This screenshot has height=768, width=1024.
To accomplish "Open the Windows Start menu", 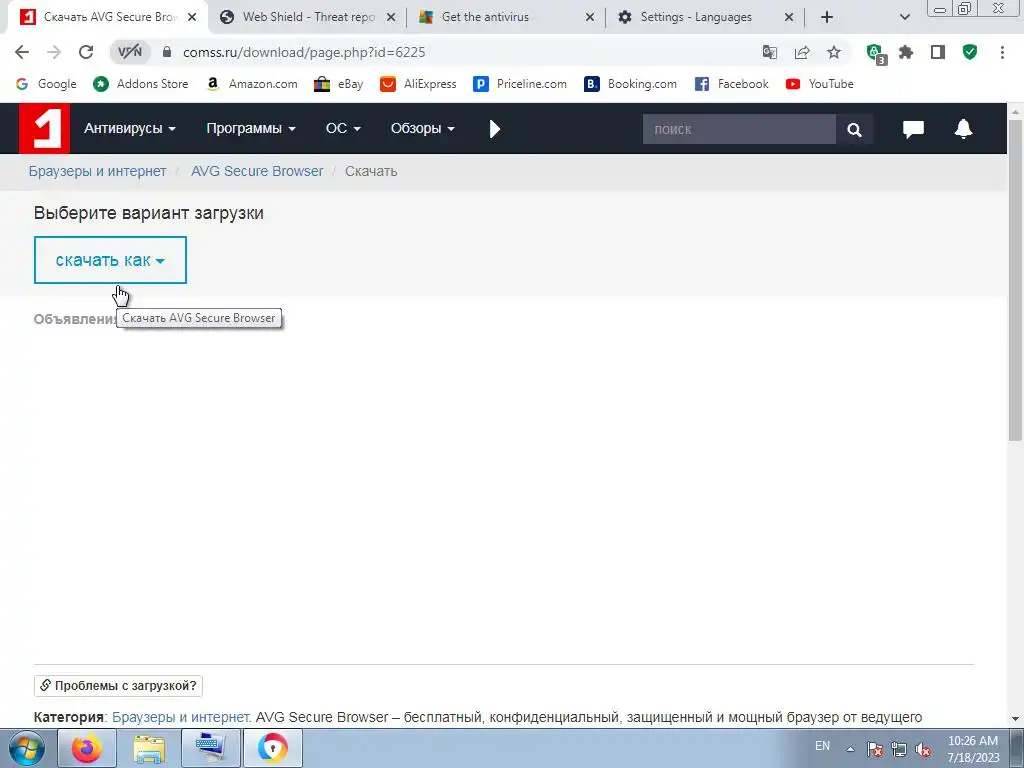I will tap(26, 748).
